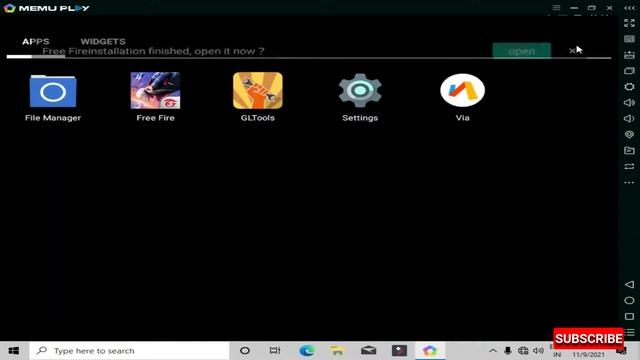
Task: Open the Android Settings app
Action: pos(360,97)
